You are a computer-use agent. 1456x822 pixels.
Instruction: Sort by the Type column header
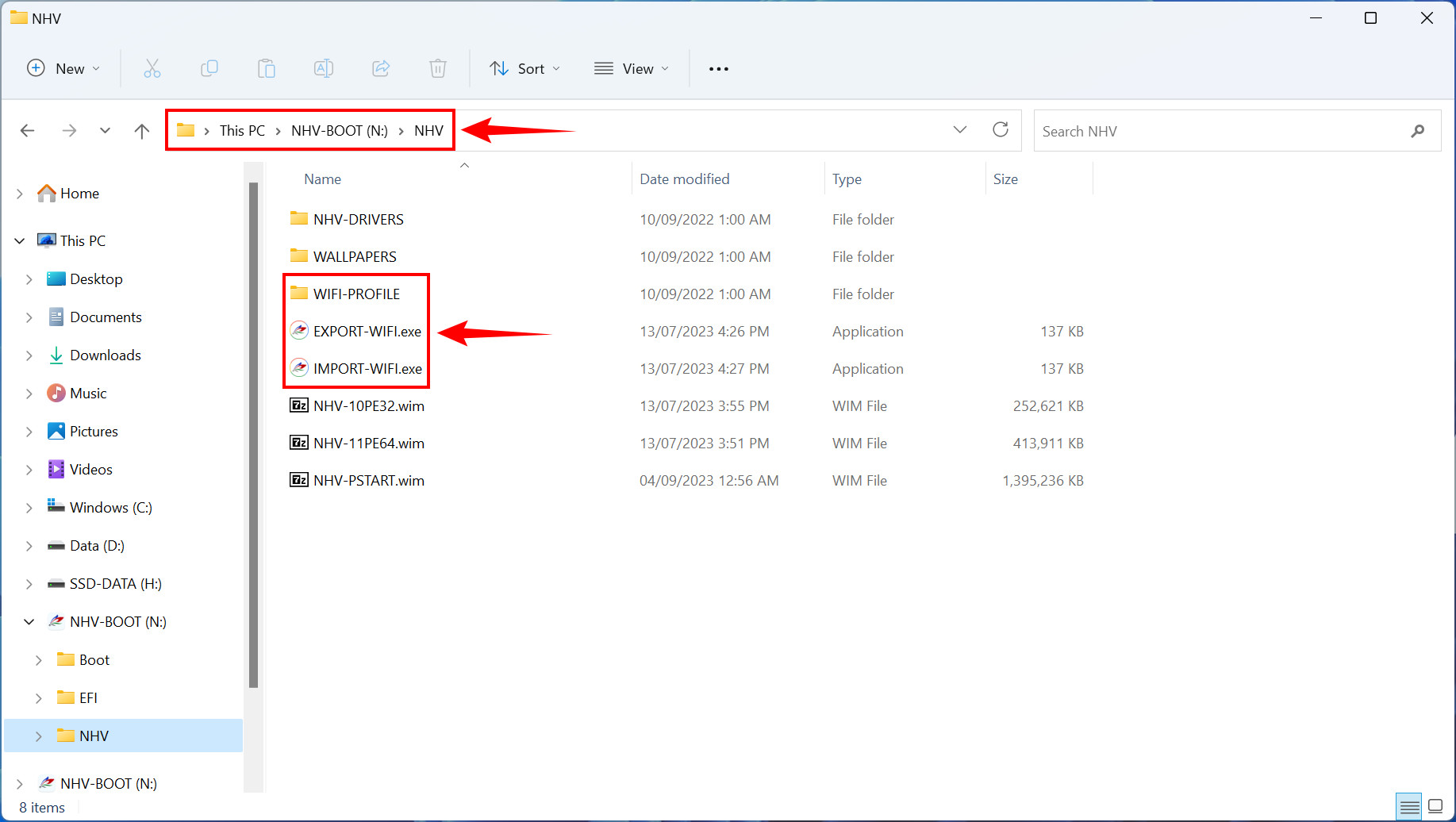(847, 179)
